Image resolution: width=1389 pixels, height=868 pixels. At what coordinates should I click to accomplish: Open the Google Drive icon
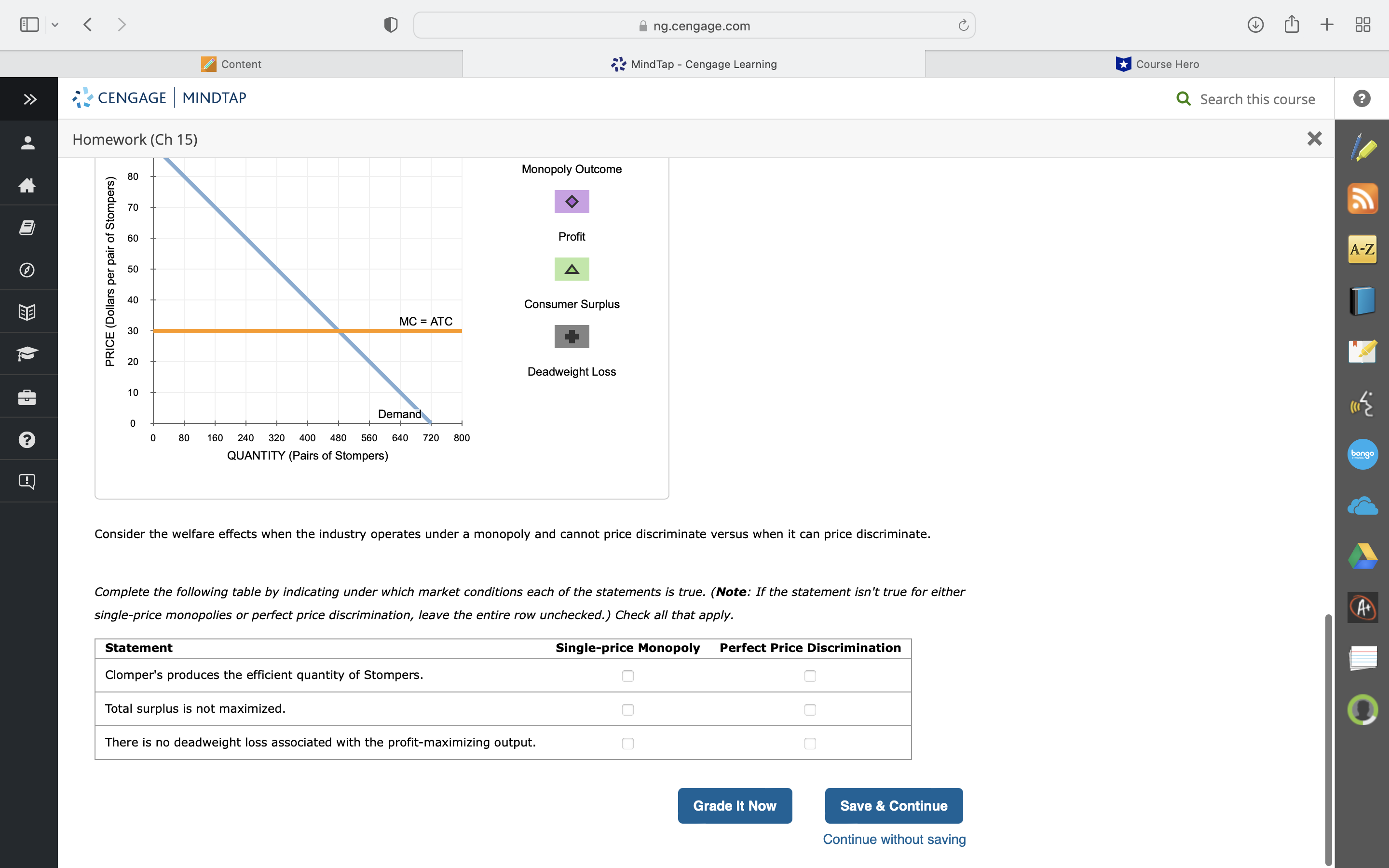click(x=1362, y=556)
